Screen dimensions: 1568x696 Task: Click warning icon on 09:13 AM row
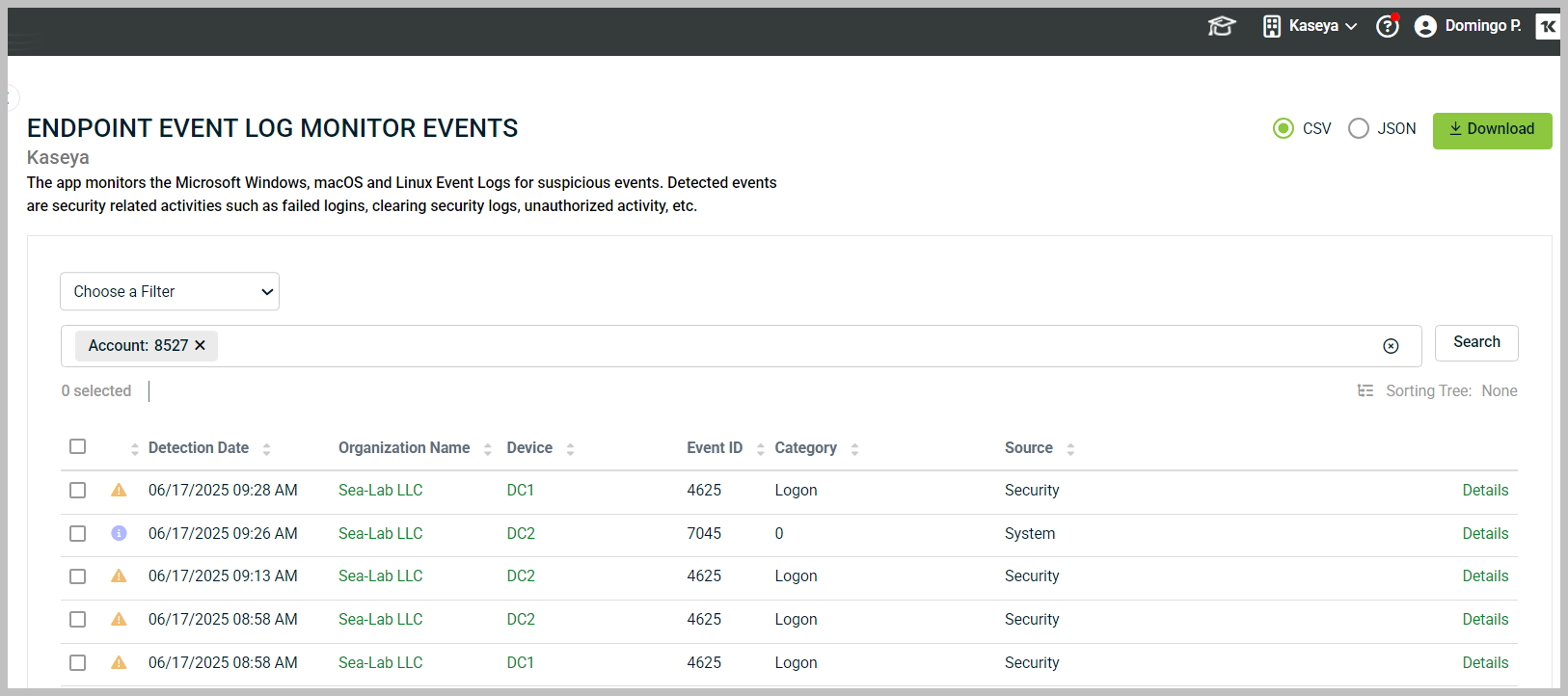119,576
